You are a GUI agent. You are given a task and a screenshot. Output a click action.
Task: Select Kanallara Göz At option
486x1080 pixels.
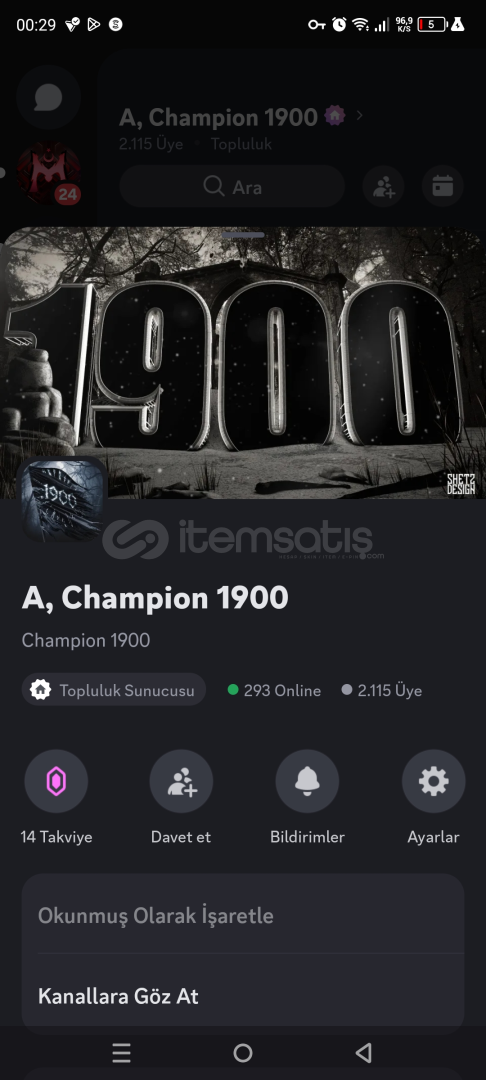coord(243,995)
